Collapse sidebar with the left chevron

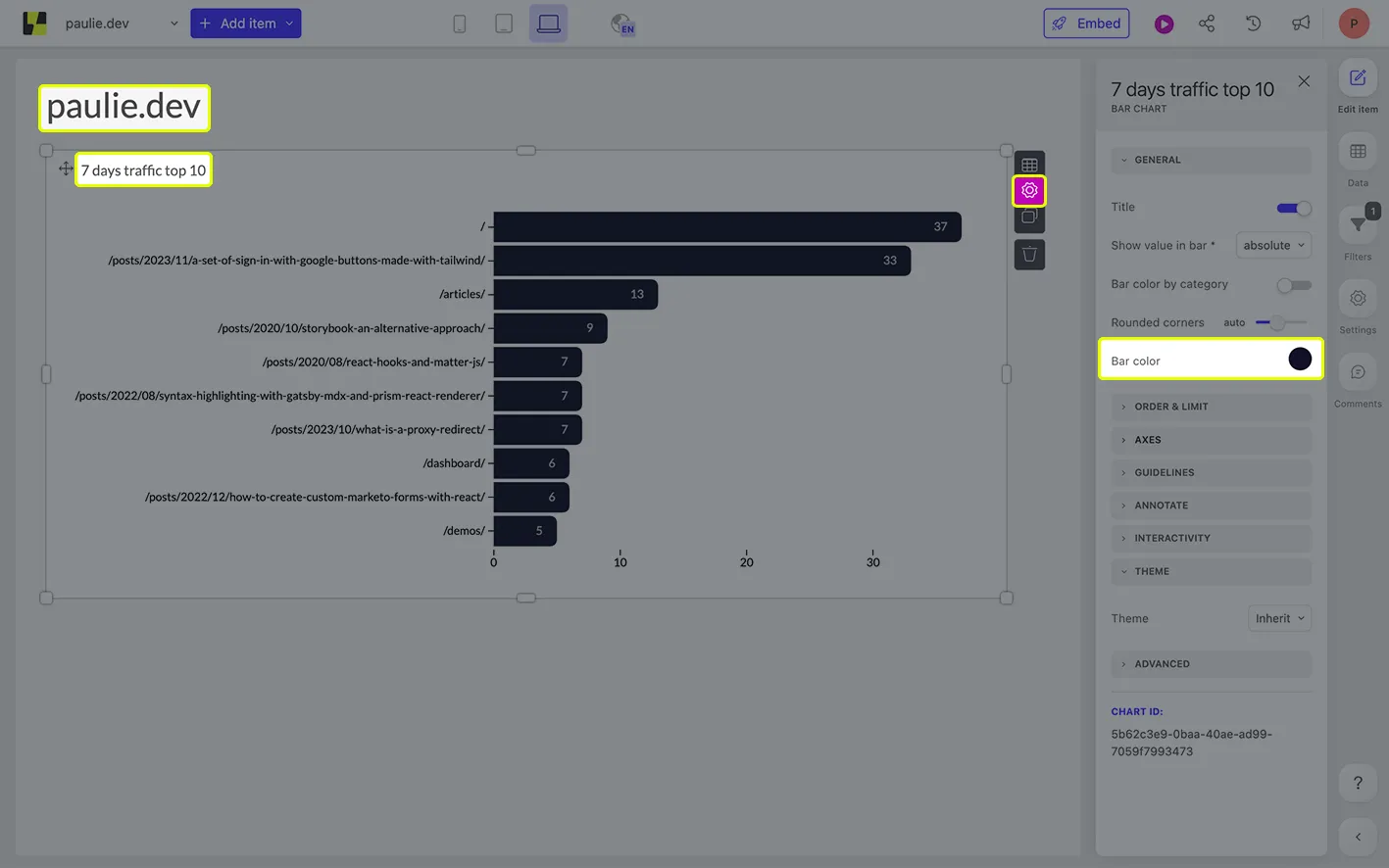coord(1358,837)
